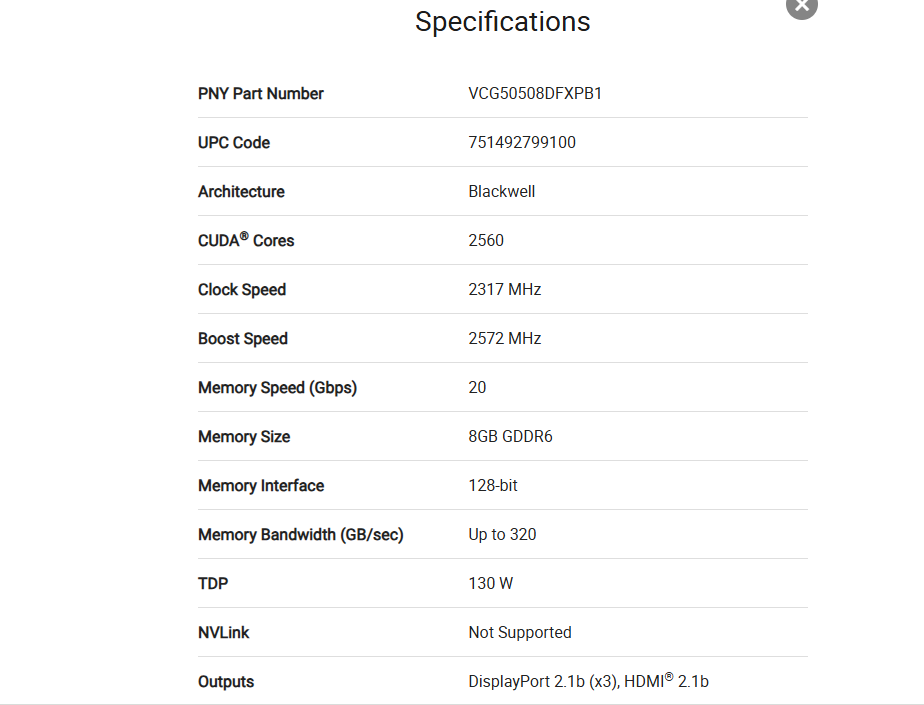Click the Outputs row label
This screenshot has width=924, height=705.
[226, 681]
